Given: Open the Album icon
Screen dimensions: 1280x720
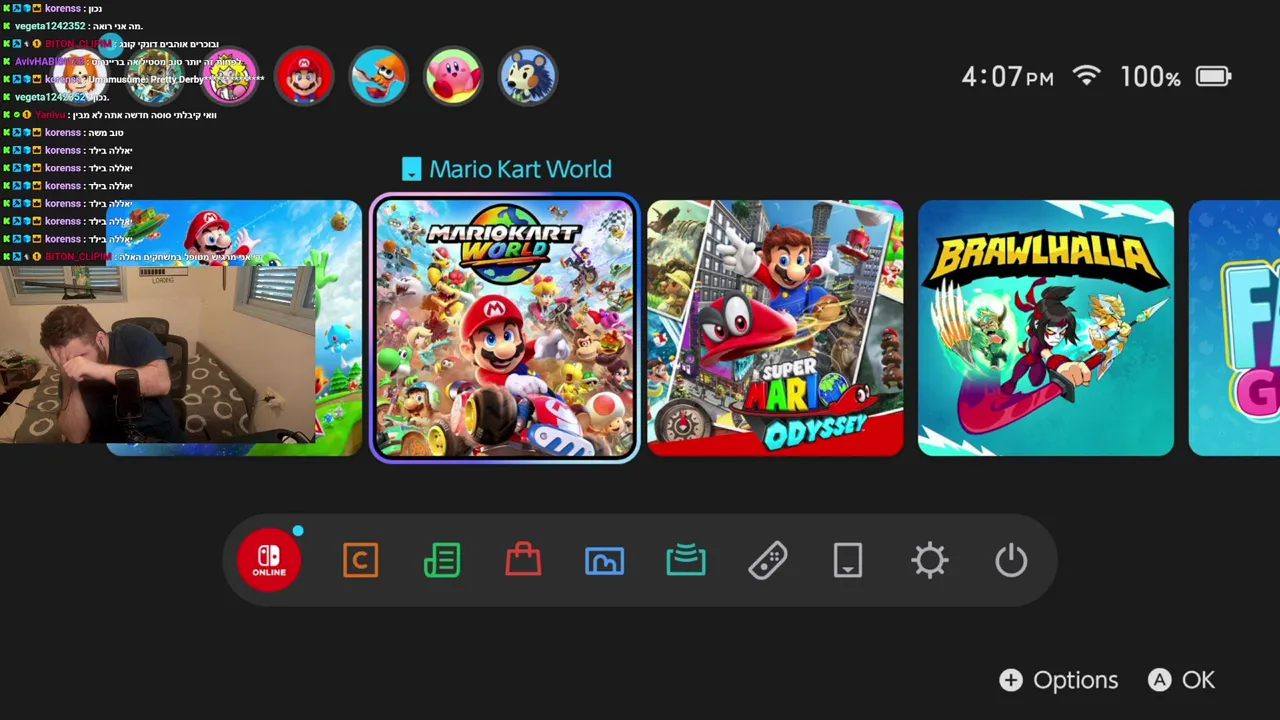Looking at the screenshot, I should coord(604,561).
